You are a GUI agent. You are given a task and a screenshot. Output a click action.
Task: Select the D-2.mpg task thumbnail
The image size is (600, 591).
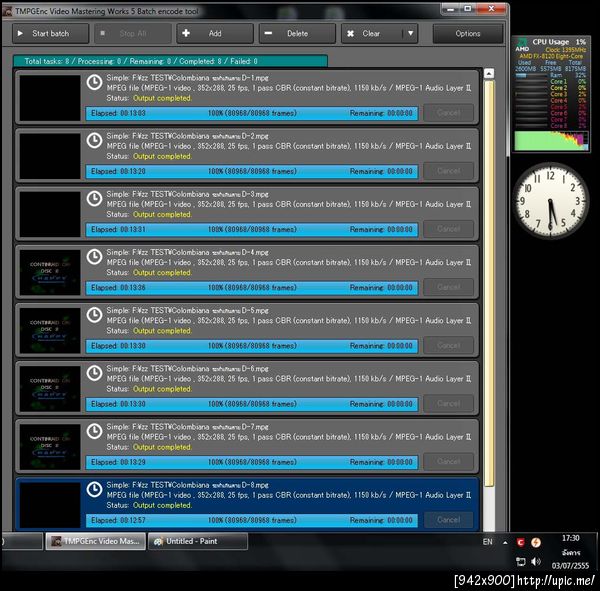pos(50,156)
